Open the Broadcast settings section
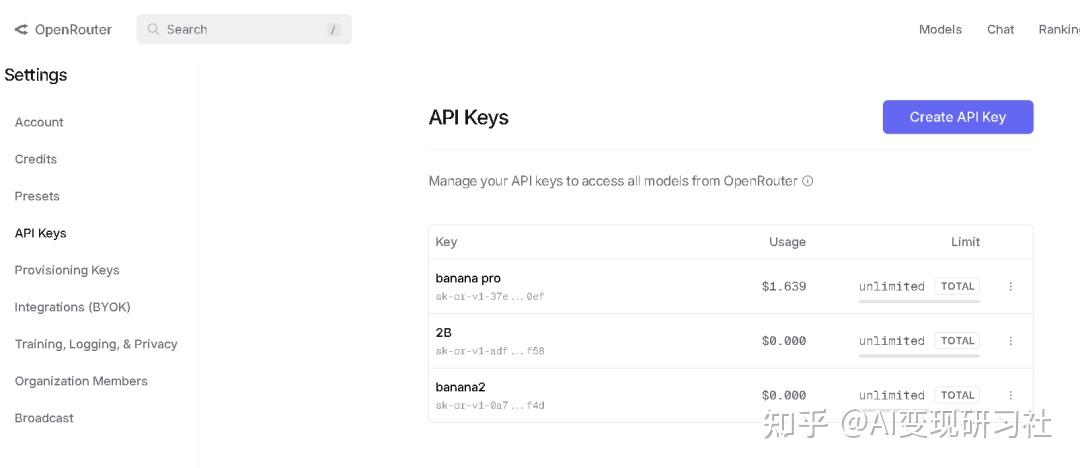Screen dimensions: 1080x468 (x=44, y=418)
